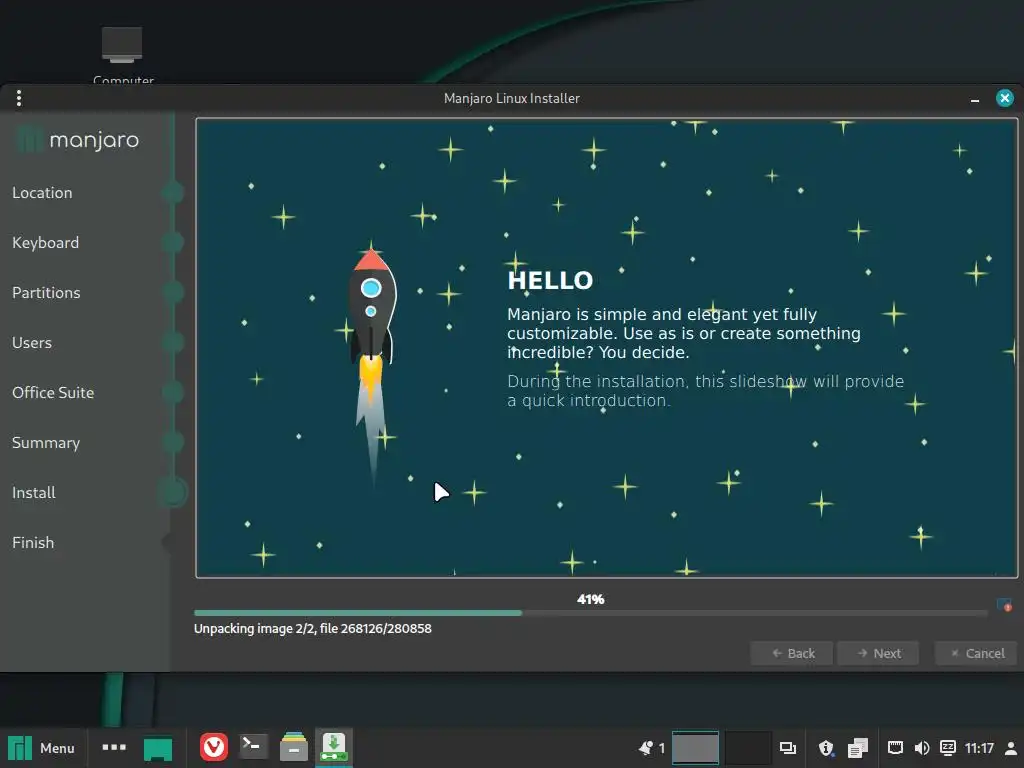Launch the Vivaldi browser from the panel
1024x768 pixels.
point(214,747)
